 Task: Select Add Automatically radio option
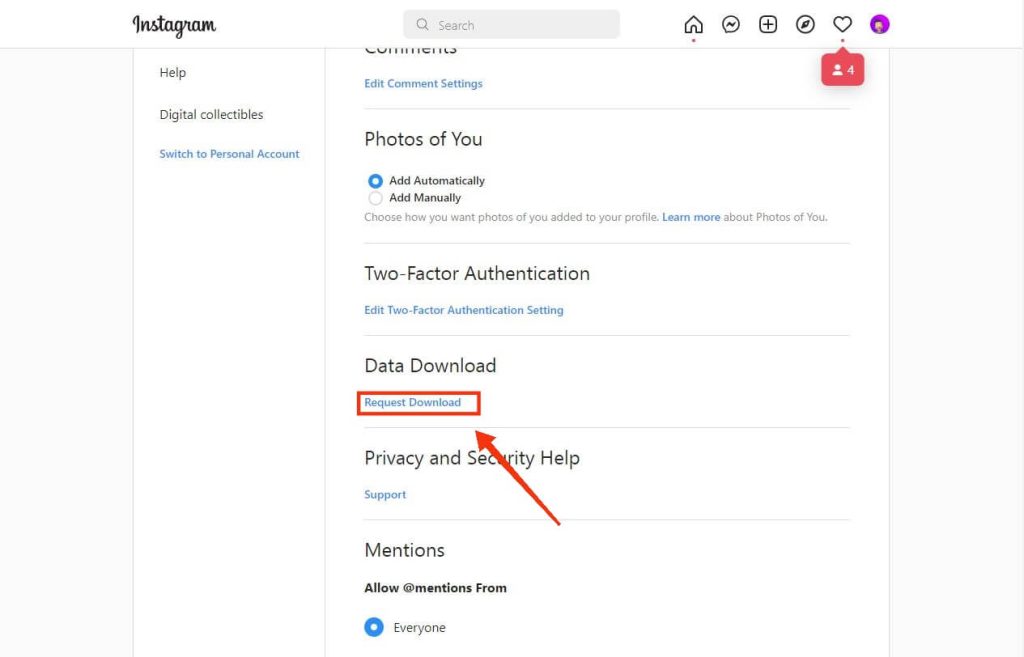(376, 181)
